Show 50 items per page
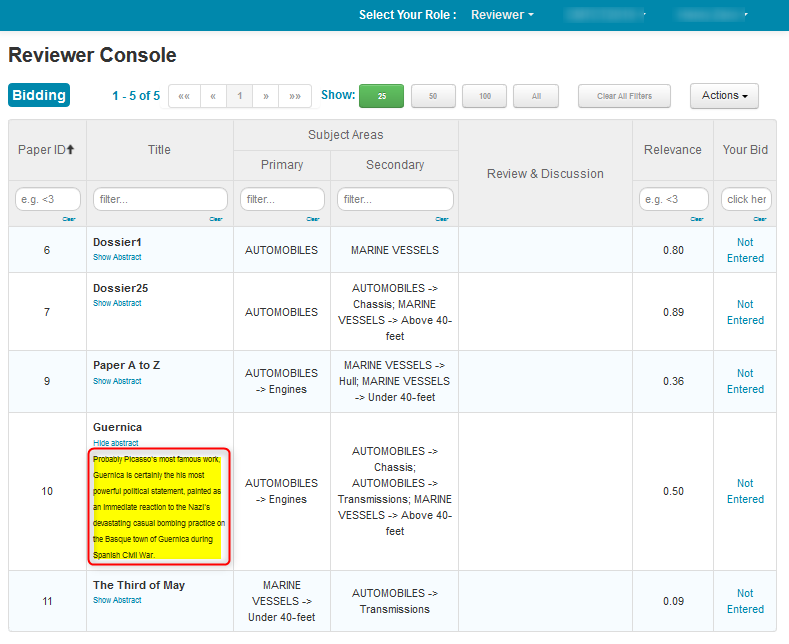Viewport: 789px width, 644px height. pos(433,96)
